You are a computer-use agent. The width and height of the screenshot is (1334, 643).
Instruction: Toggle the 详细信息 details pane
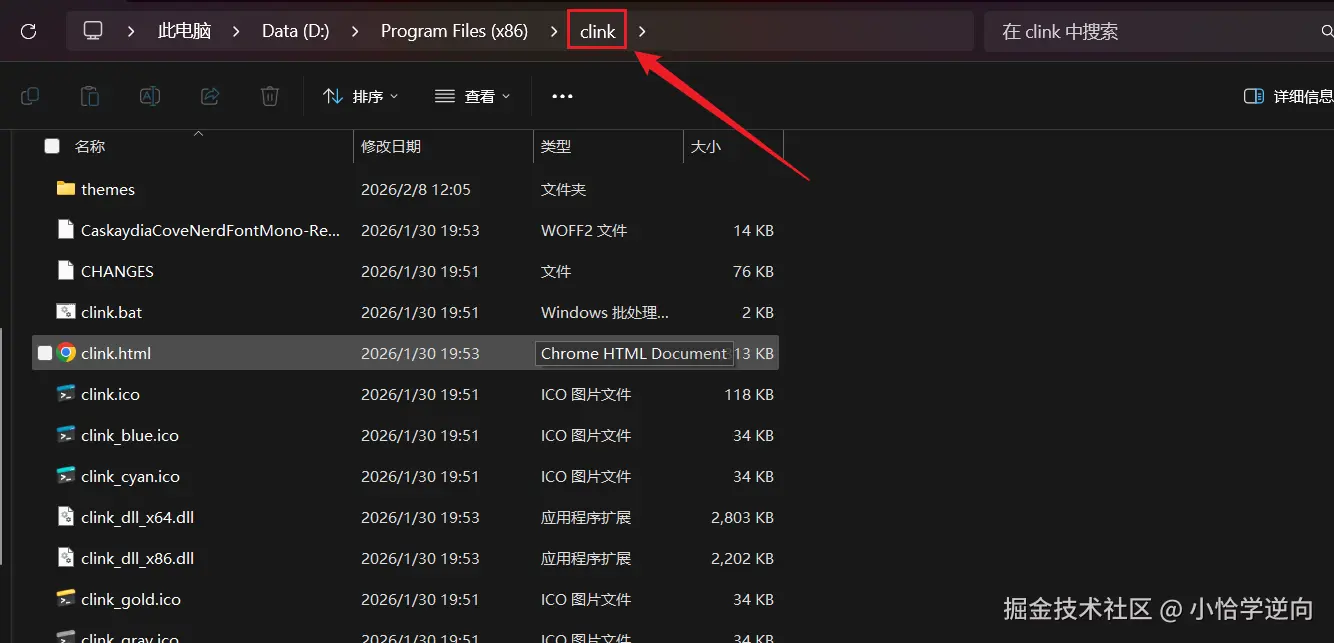click(x=1288, y=96)
